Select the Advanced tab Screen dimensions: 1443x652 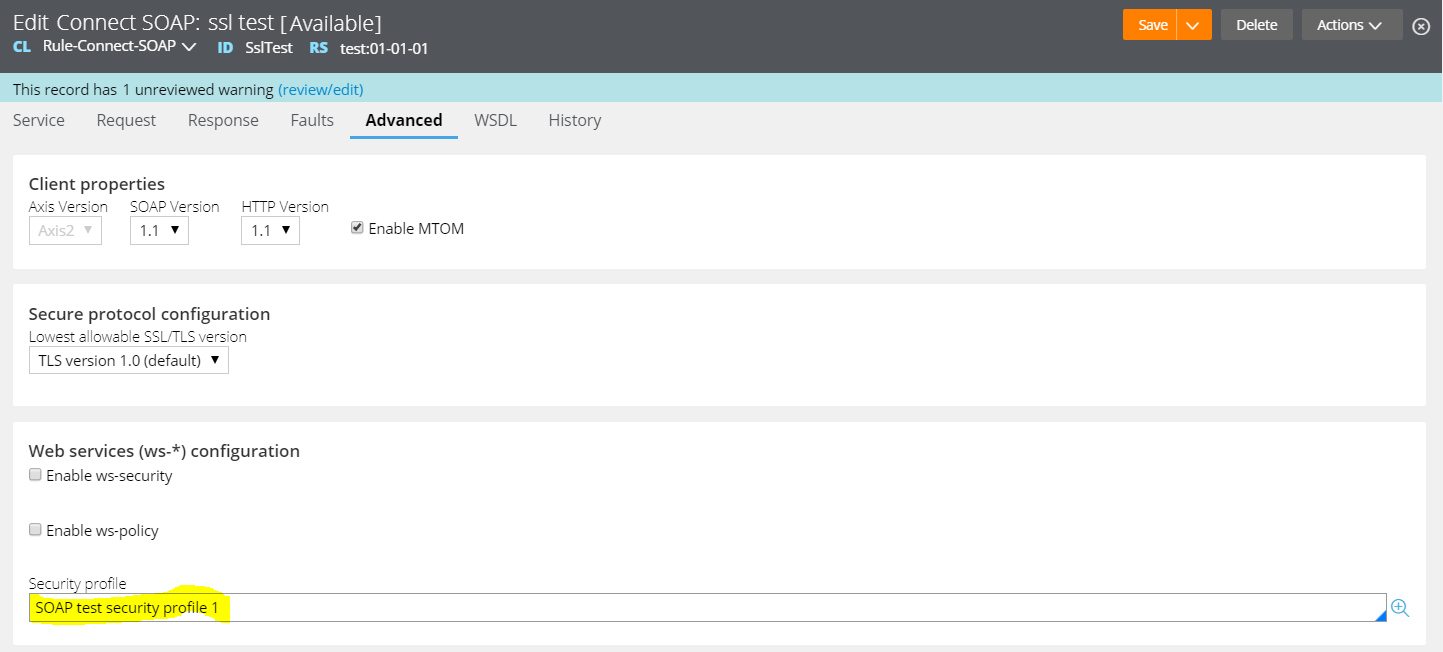tap(404, 120)
